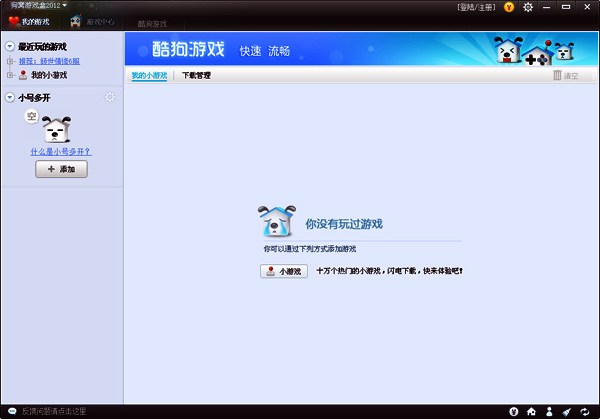Open 小号多开 settings gear

click(x=110, y=97)
